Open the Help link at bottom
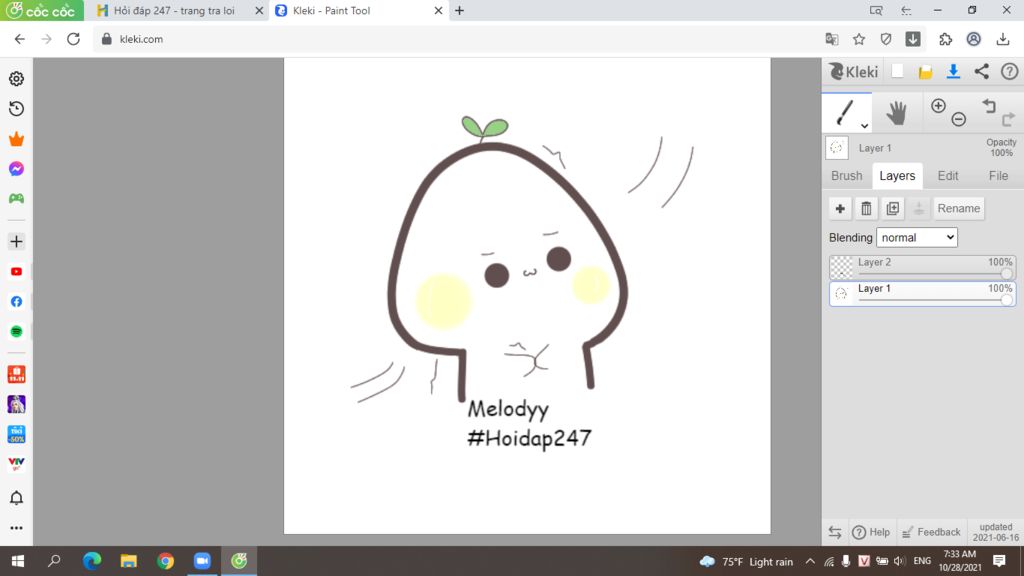Image resolution: width=1024 pixels, height=576 pixels. click(x=871, y=532)
